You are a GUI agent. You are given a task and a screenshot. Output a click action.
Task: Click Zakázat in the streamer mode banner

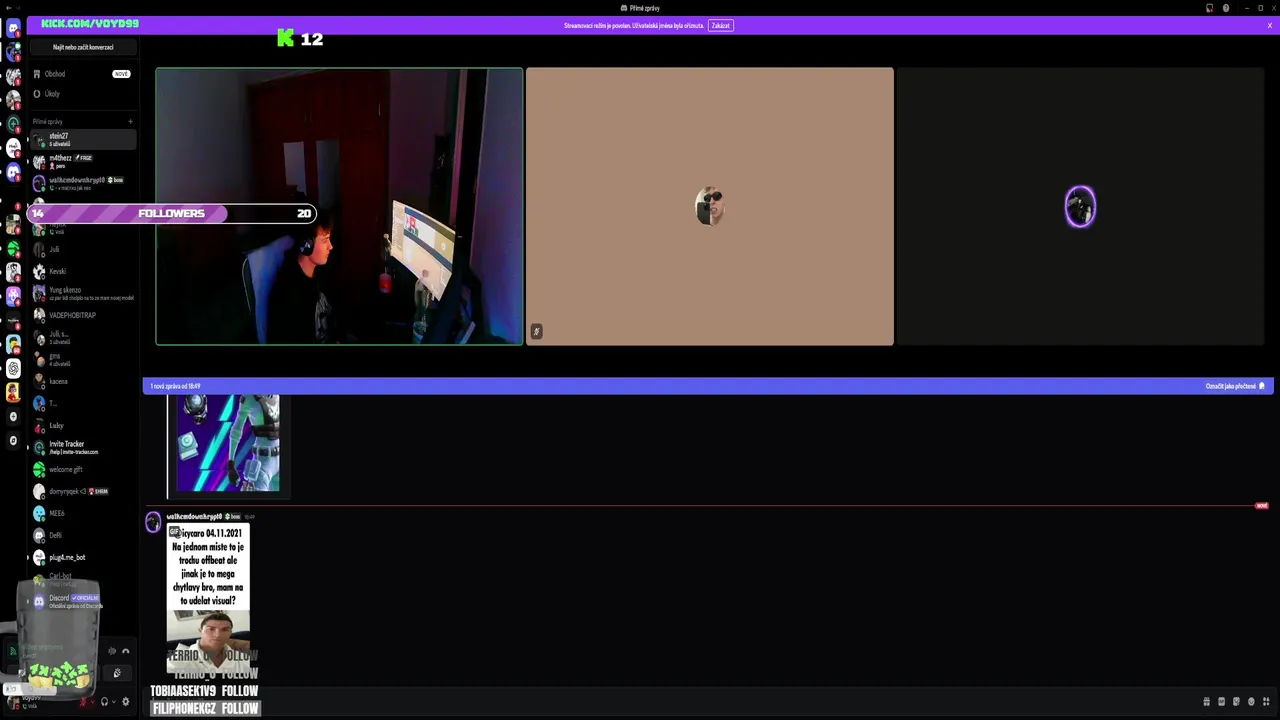point(721,25)
